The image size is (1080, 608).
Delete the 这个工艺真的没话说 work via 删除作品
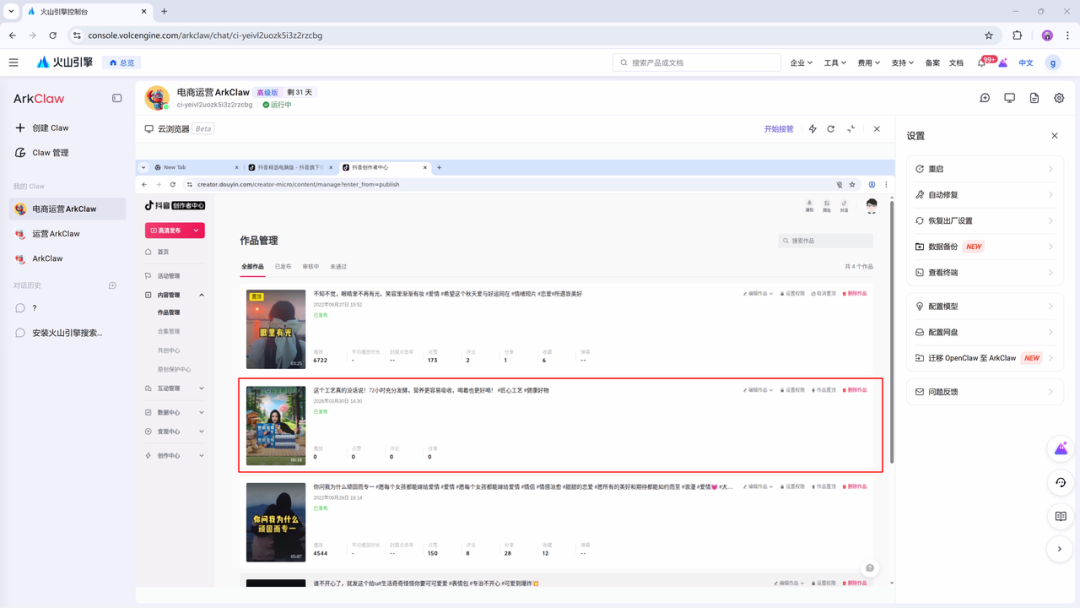click(855, 390)
